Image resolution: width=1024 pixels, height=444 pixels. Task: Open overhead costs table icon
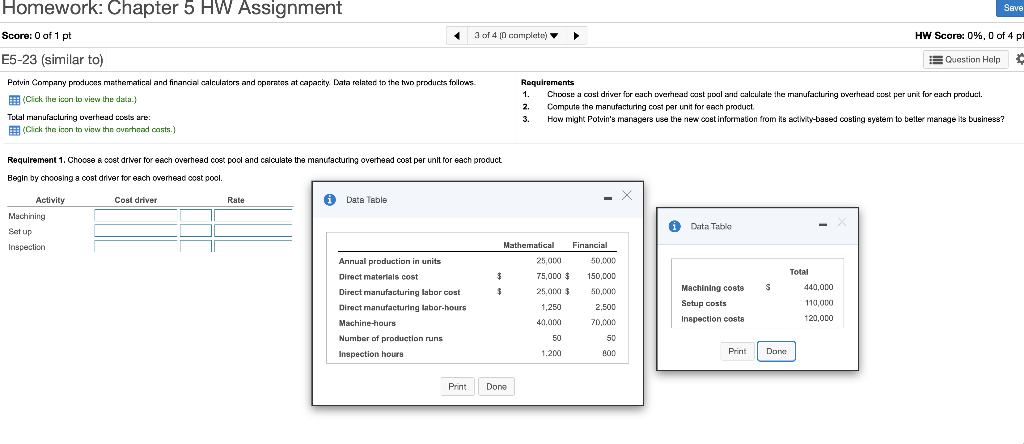14,130
